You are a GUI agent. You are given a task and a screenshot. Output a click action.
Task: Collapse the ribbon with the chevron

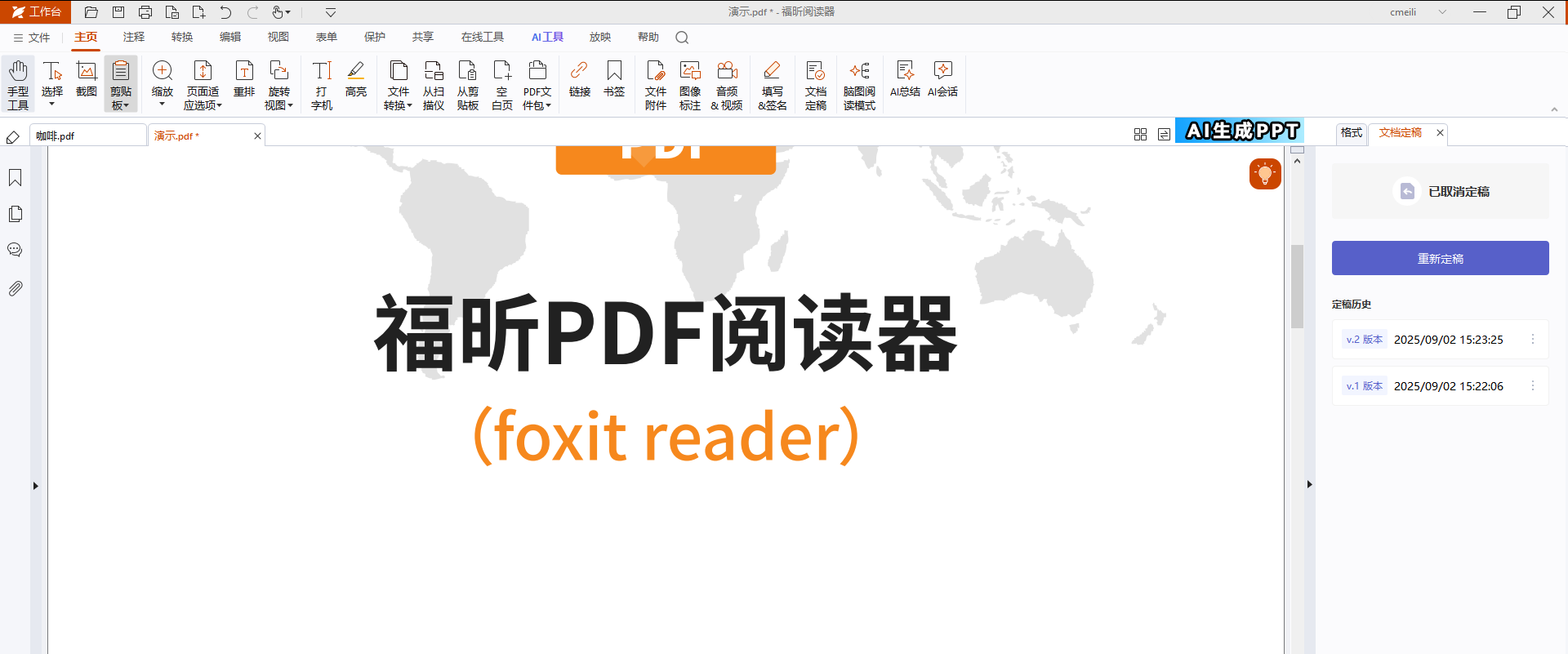[1554, 109]
